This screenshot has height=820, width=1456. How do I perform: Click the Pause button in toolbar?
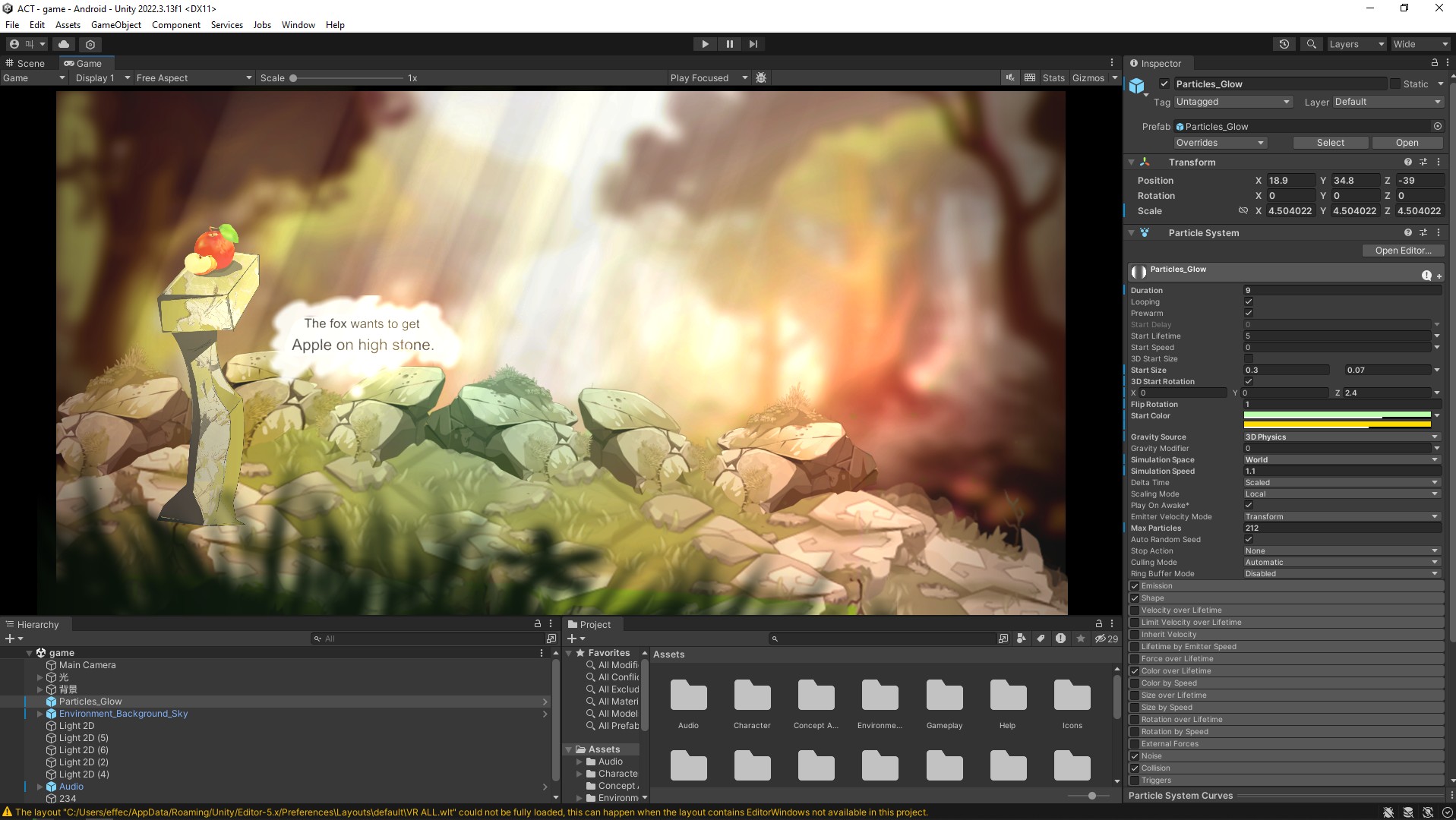click(729, 44)
